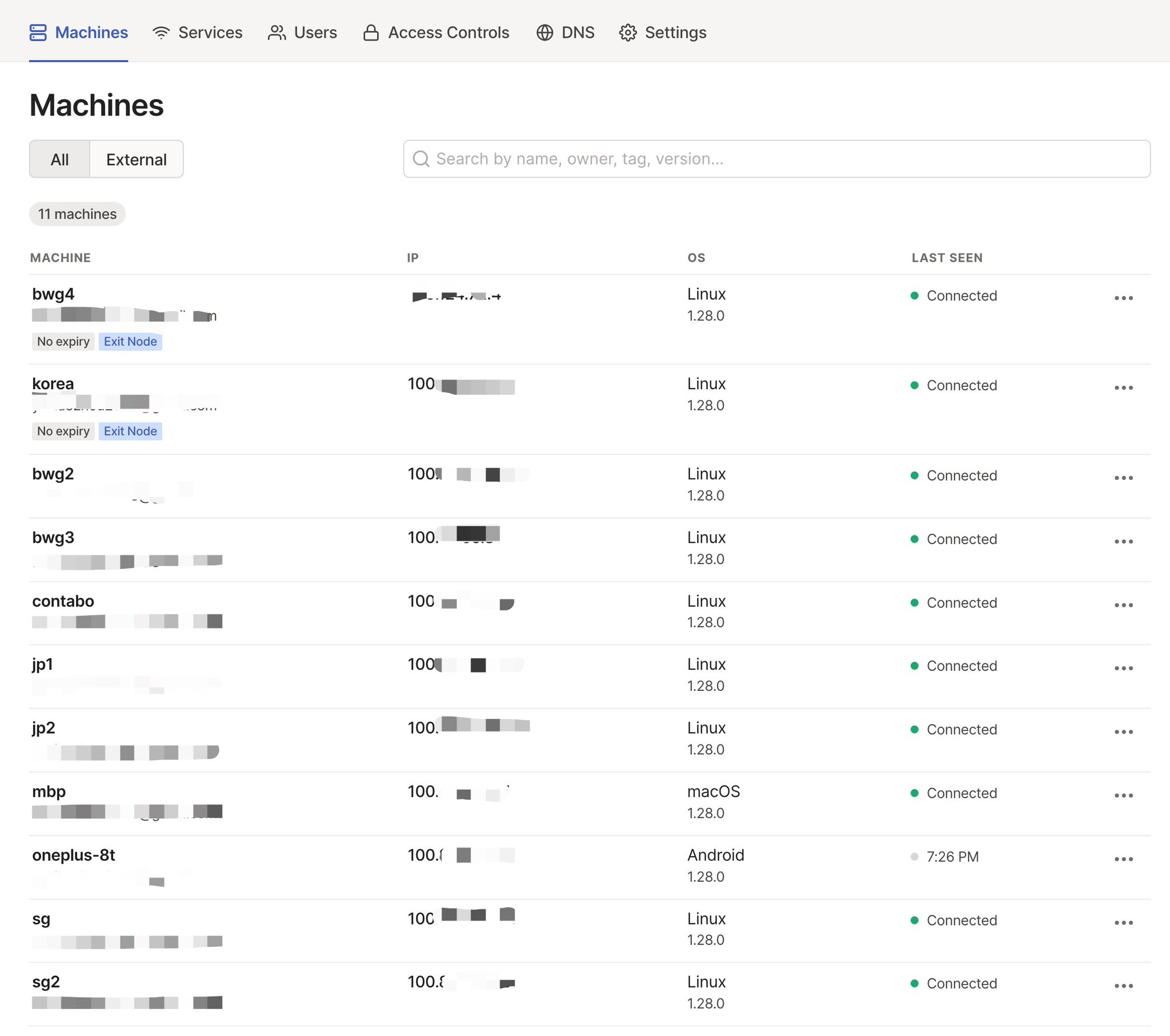Click the Machines server icon

point(38,33)
